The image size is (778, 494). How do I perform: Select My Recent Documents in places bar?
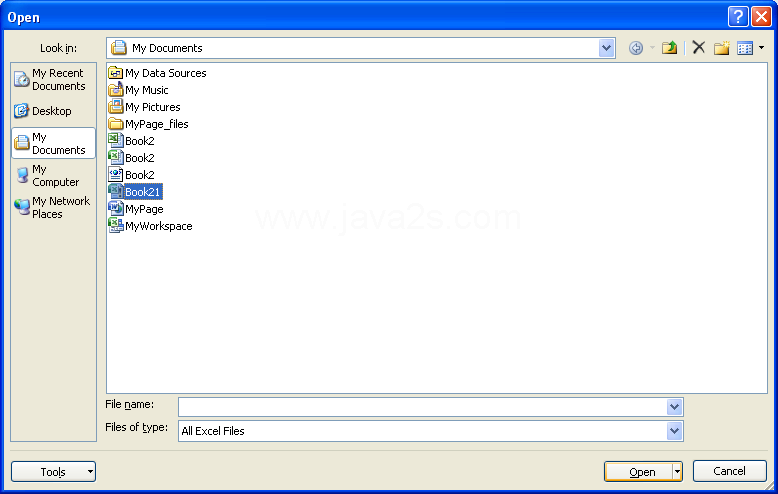pos(54,79)
